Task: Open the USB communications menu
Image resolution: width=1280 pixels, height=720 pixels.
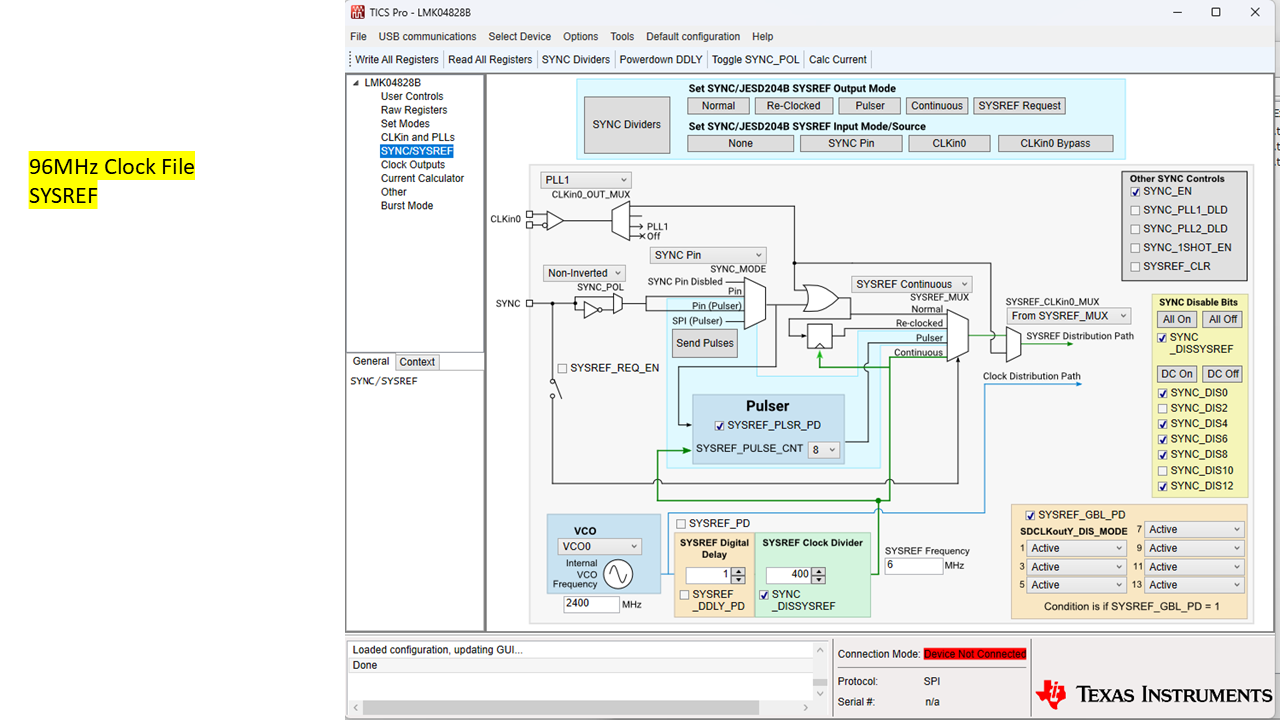Action: tap(427, 37)
